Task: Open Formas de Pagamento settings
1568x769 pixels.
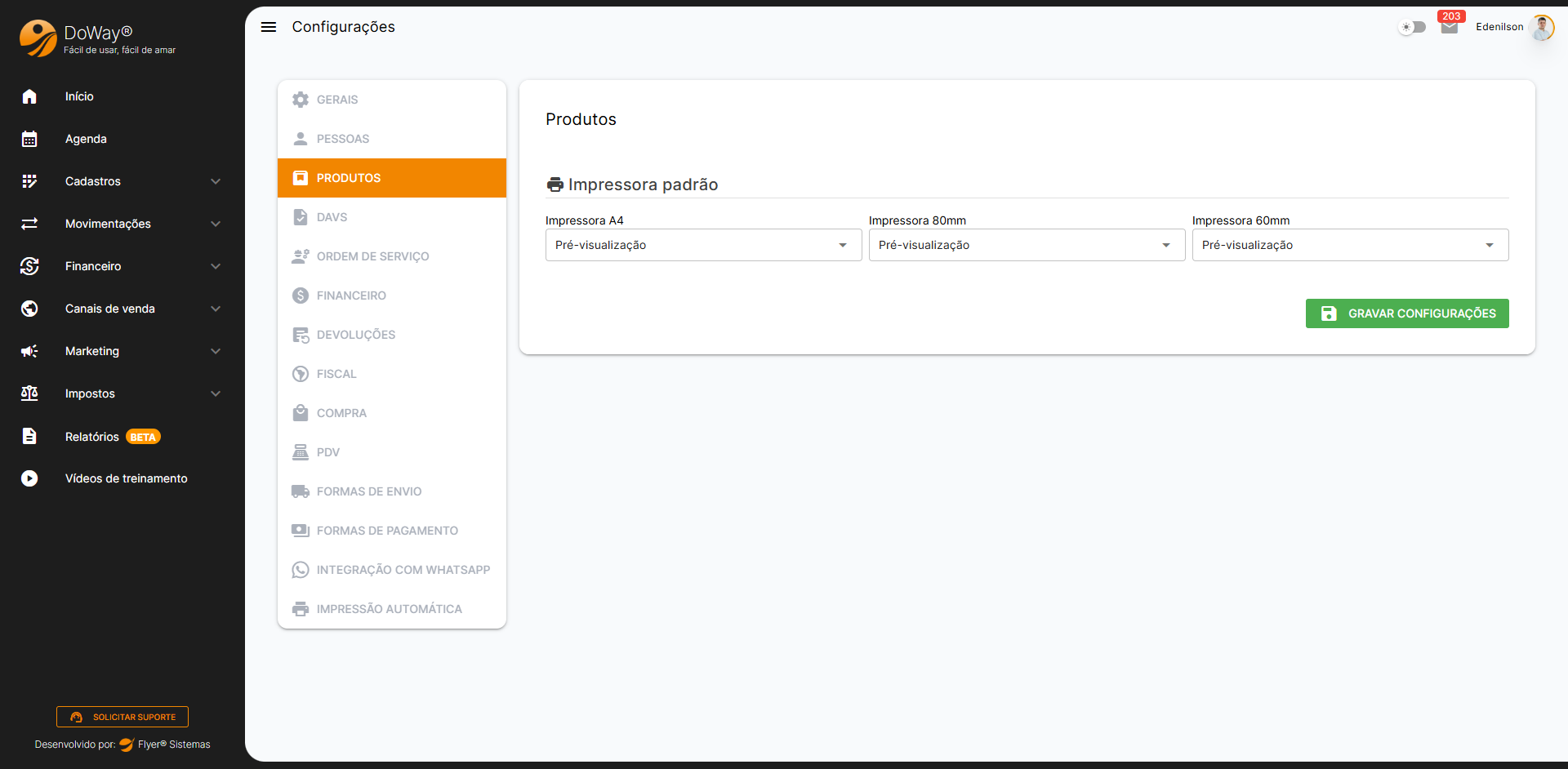Action: click(387, 531)
